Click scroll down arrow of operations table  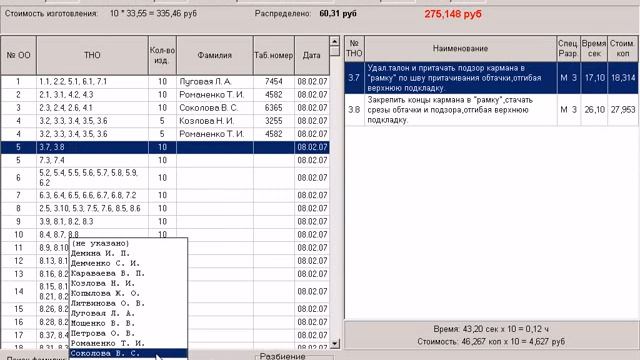coord(334,344)
